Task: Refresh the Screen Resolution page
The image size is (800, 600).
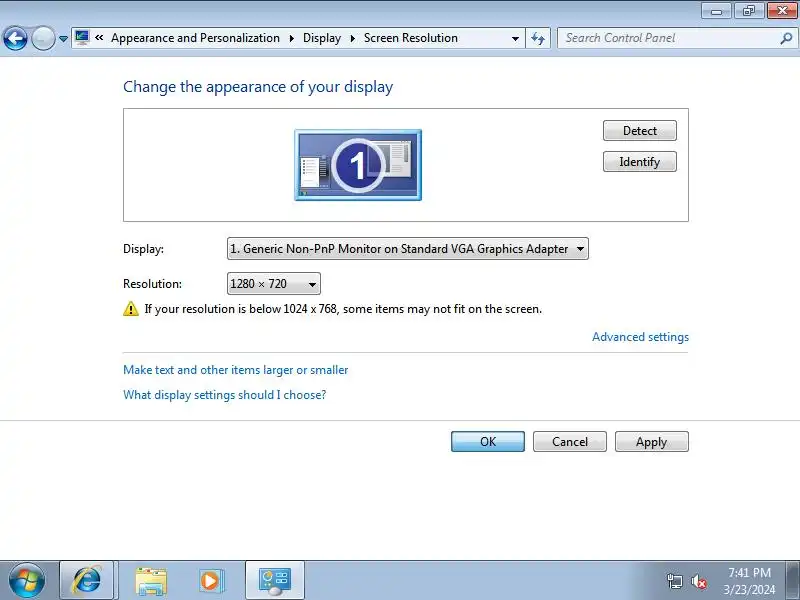Action: pos(538,38)
